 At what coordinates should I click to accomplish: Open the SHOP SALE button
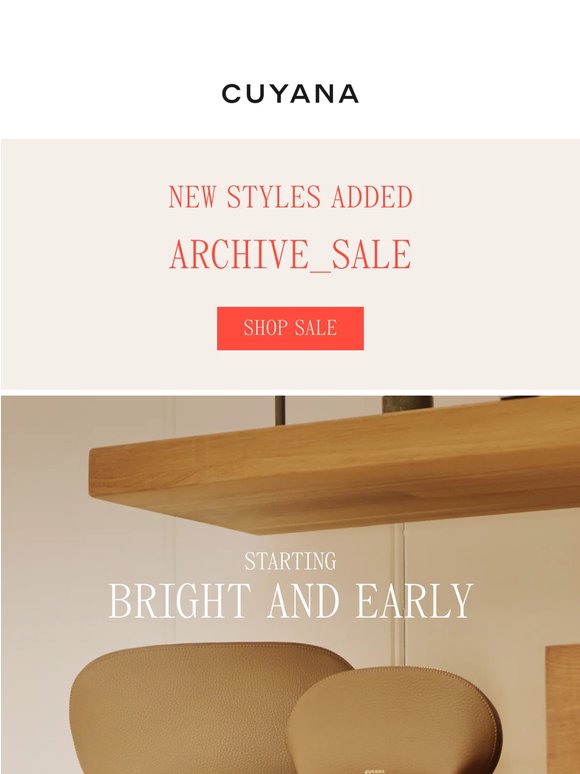(290, 328)
